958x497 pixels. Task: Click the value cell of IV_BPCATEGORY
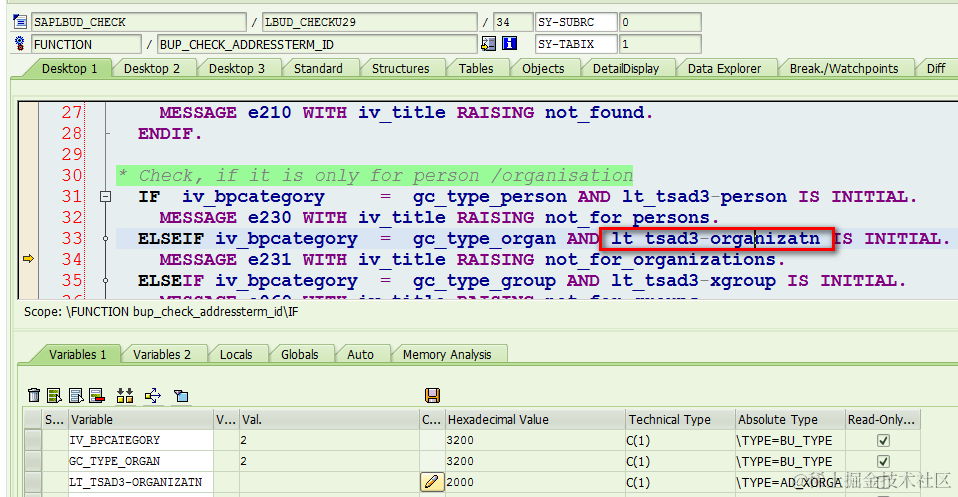coord(329,440)
